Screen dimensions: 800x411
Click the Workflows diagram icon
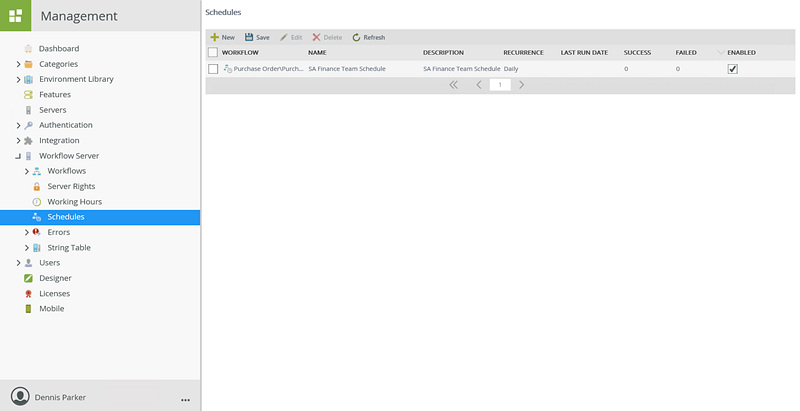click(x=37, y=171)
